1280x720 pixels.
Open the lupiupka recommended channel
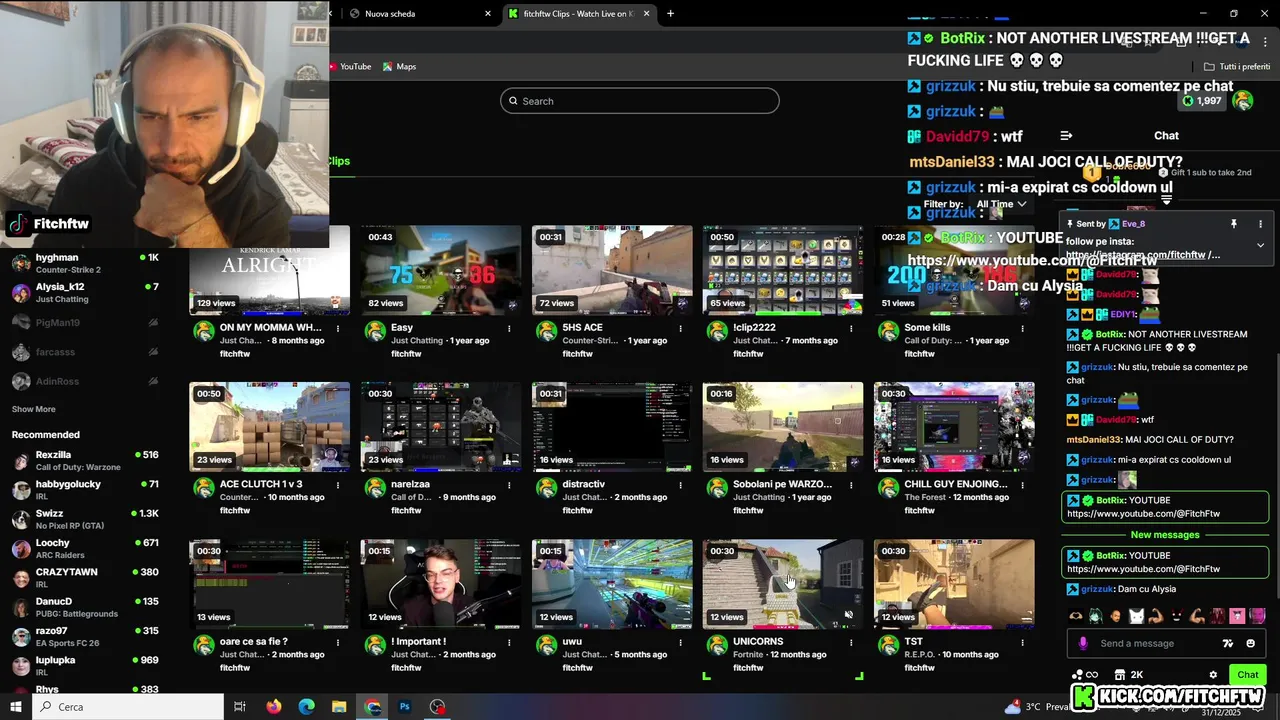(x=84, y=666)
